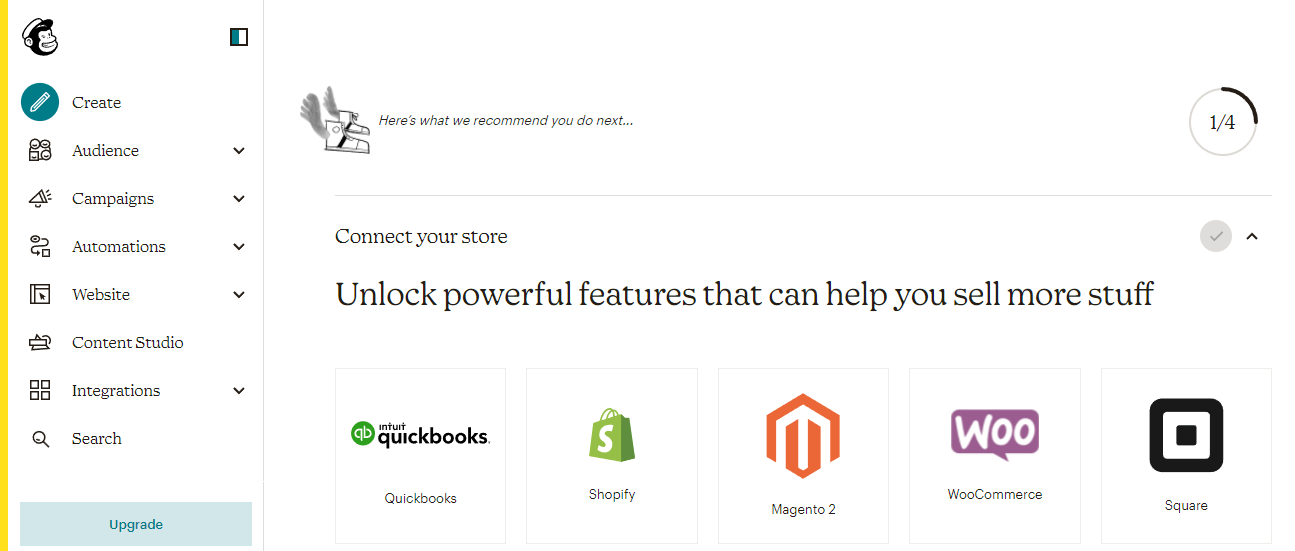Image resolution: width=1295 pixels, height=551 pixels.
Task: Click the Upgrade button
Action: [x=136, y=524]
